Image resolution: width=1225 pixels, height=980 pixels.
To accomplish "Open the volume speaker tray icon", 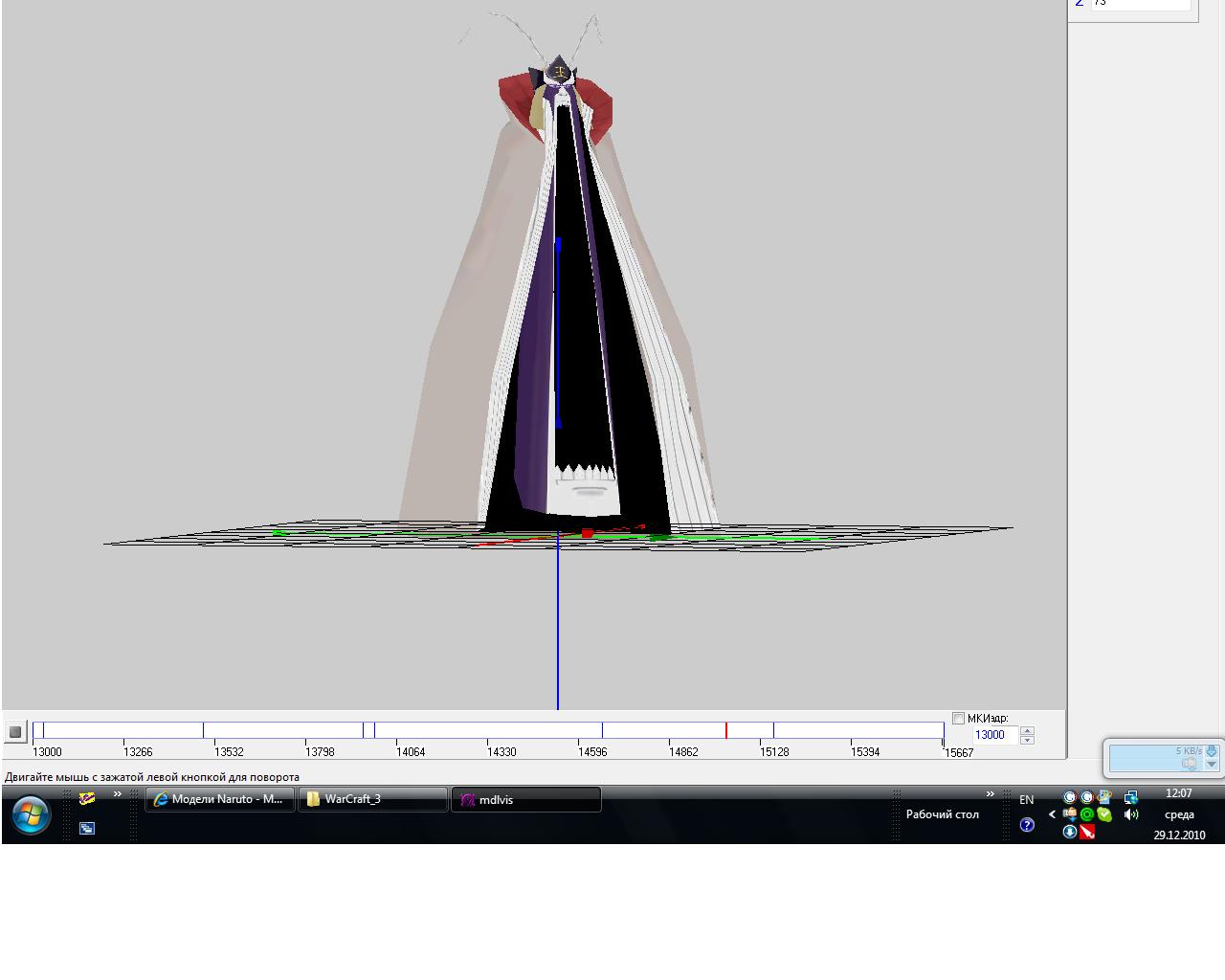I will 1131,814.
